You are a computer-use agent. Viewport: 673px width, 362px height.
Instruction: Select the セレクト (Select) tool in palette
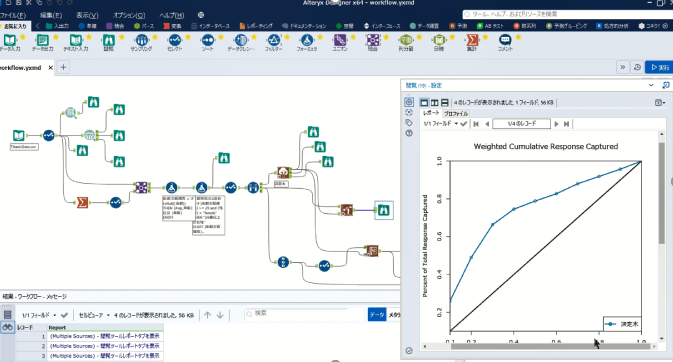coord(175,43)
